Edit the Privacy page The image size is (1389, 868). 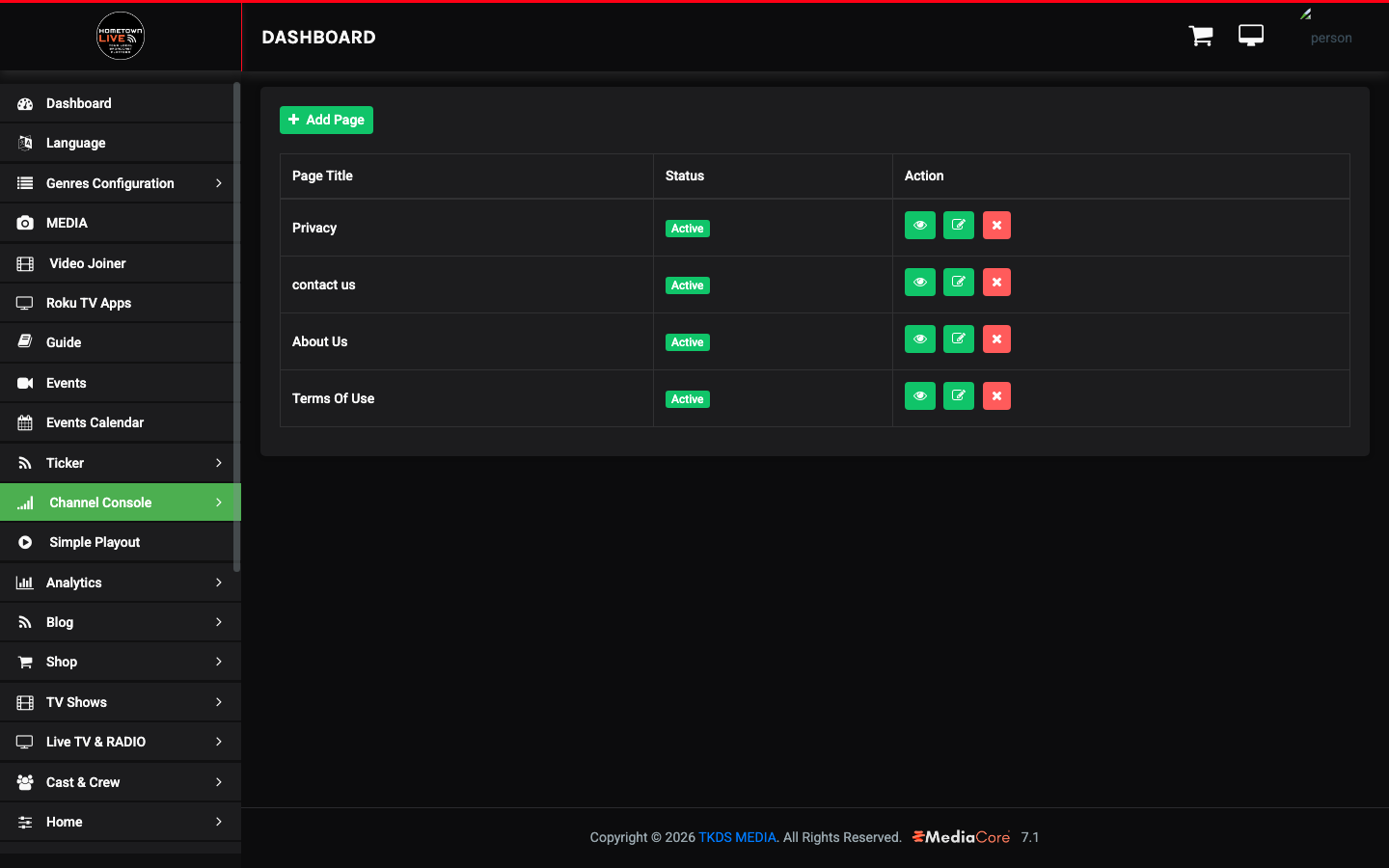959,226
